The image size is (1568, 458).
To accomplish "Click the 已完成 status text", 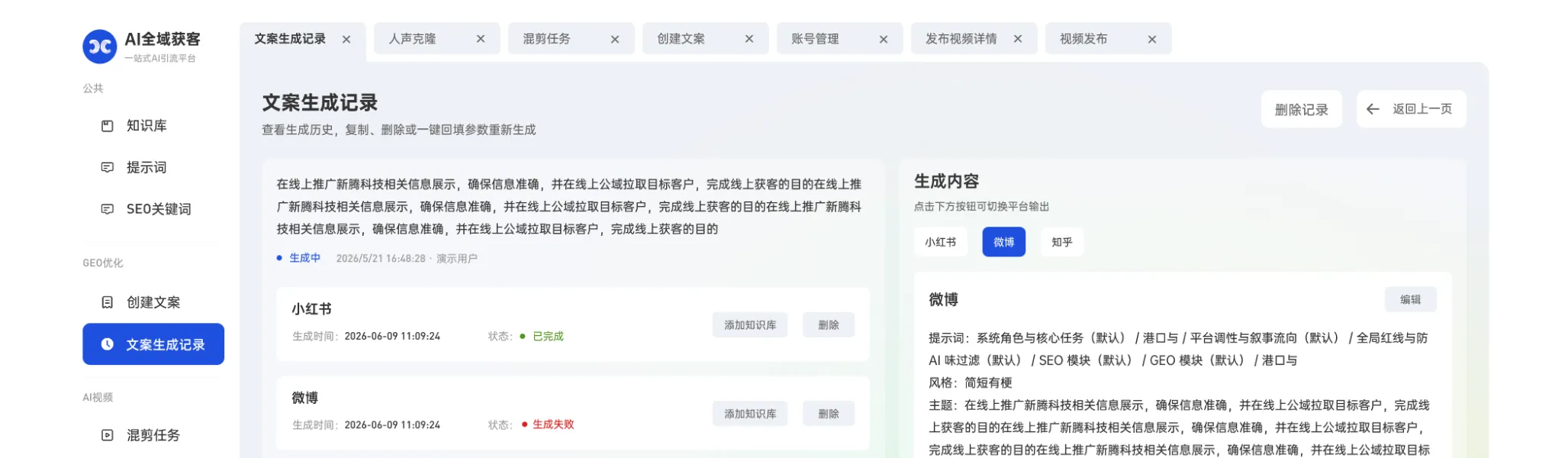I will tap(548, 336).
